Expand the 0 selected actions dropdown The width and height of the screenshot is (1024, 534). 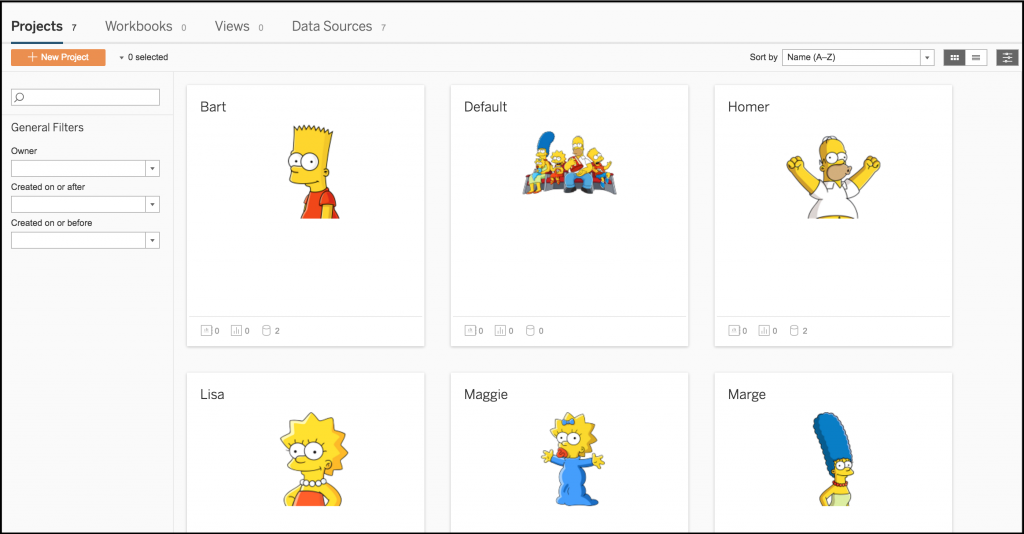144,57
